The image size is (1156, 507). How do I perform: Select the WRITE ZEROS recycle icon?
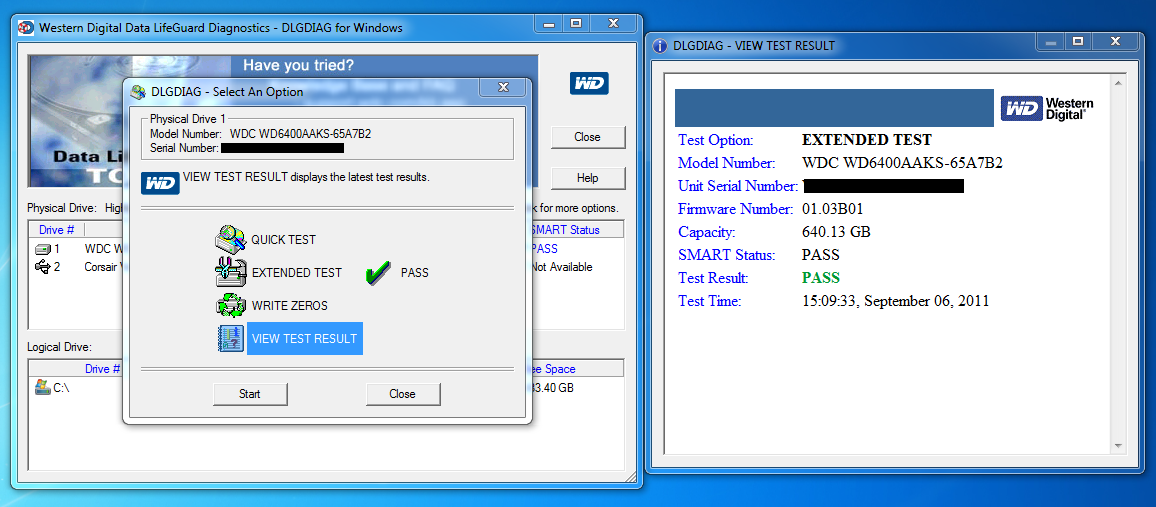[x=230, y=305]
